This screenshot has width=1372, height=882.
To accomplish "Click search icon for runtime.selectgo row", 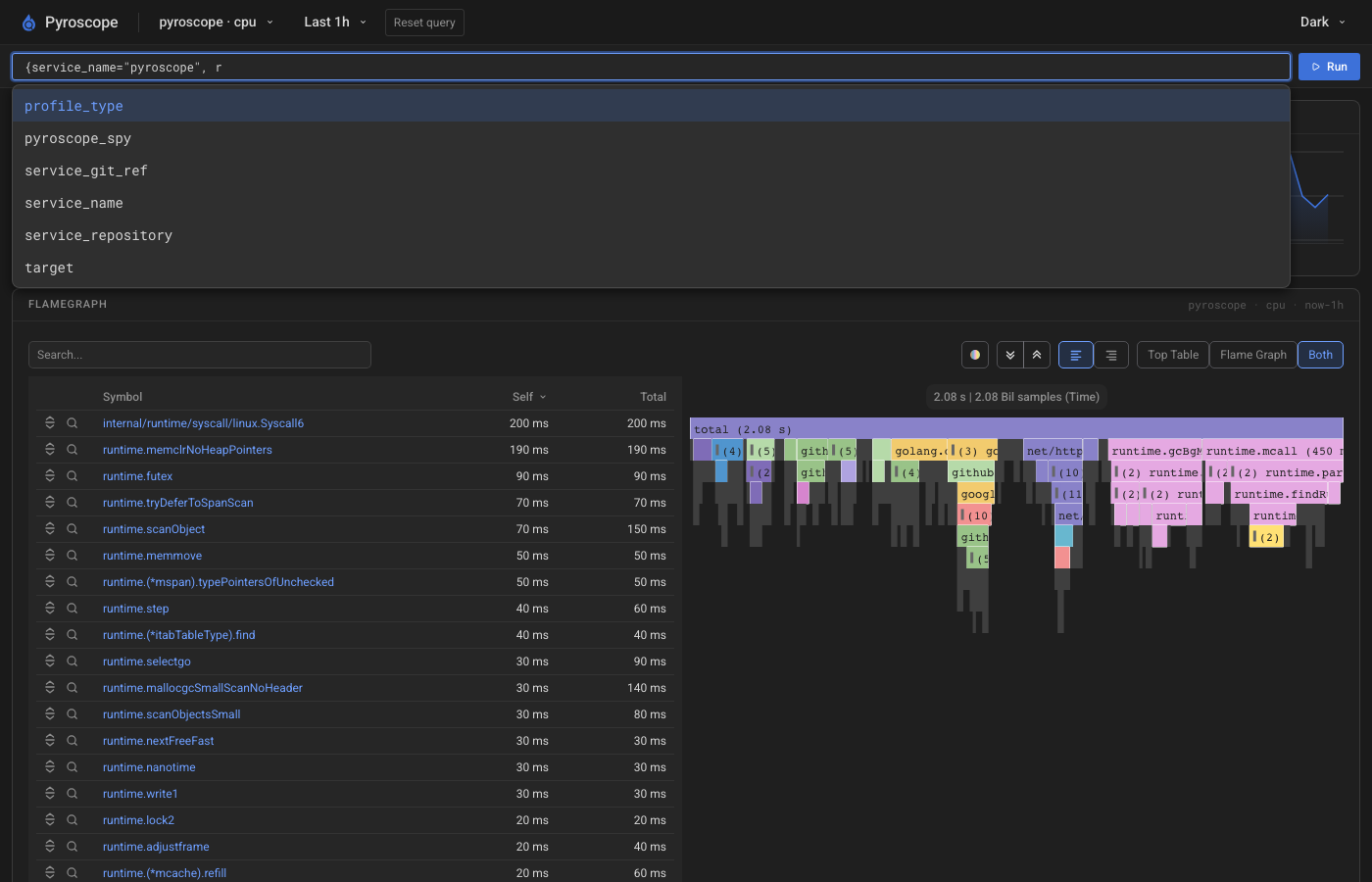I will (73, 661).
